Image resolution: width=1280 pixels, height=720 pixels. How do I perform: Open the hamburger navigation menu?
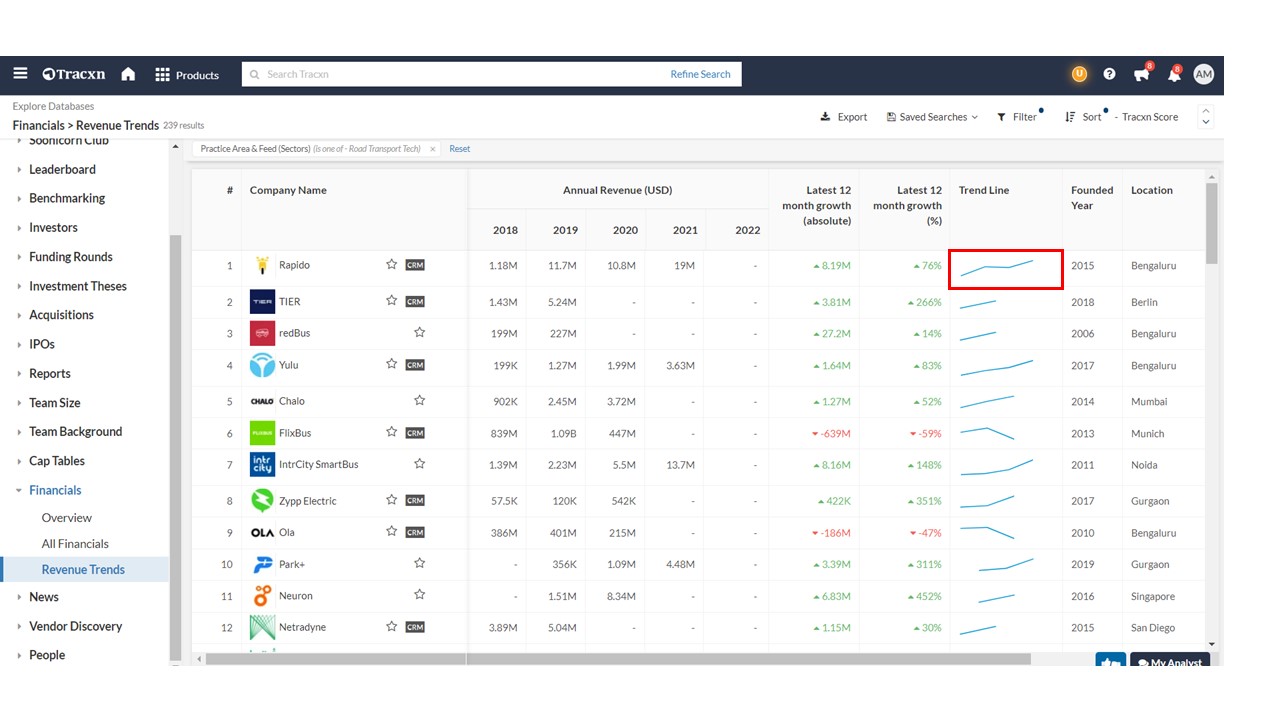point(20,74)
